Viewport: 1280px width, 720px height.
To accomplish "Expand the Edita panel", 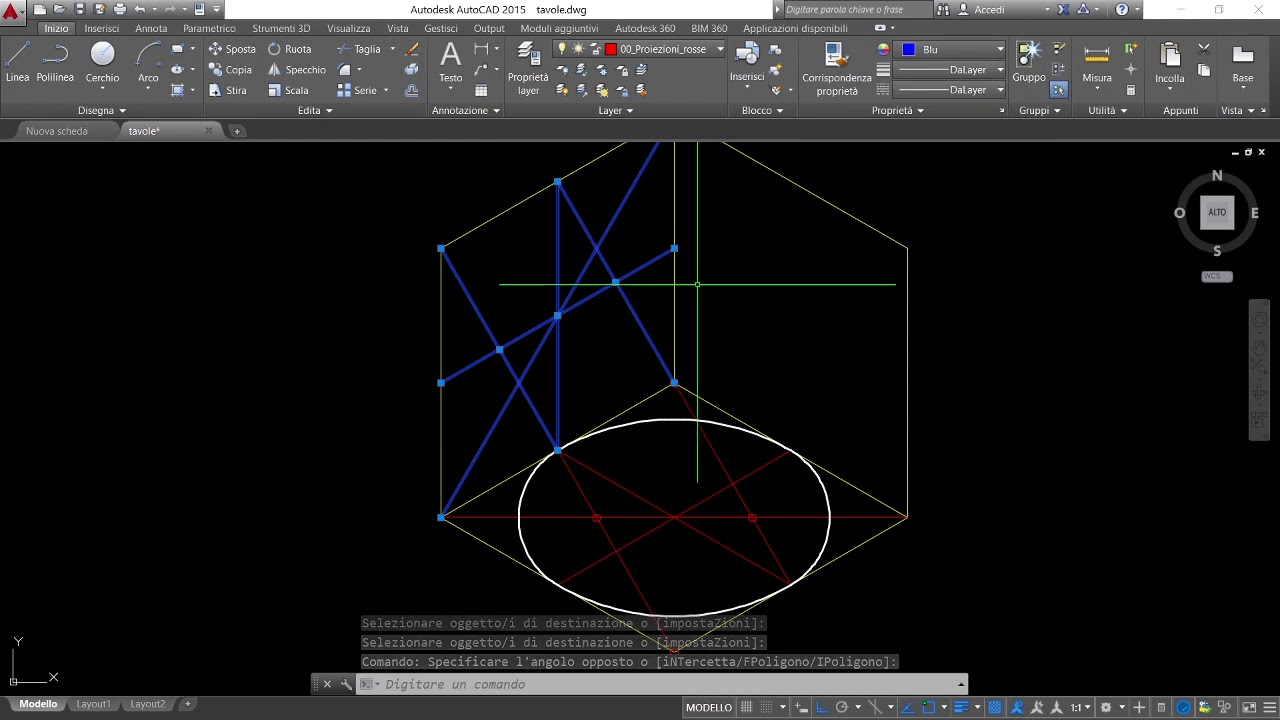I will (x=315, y=110).
